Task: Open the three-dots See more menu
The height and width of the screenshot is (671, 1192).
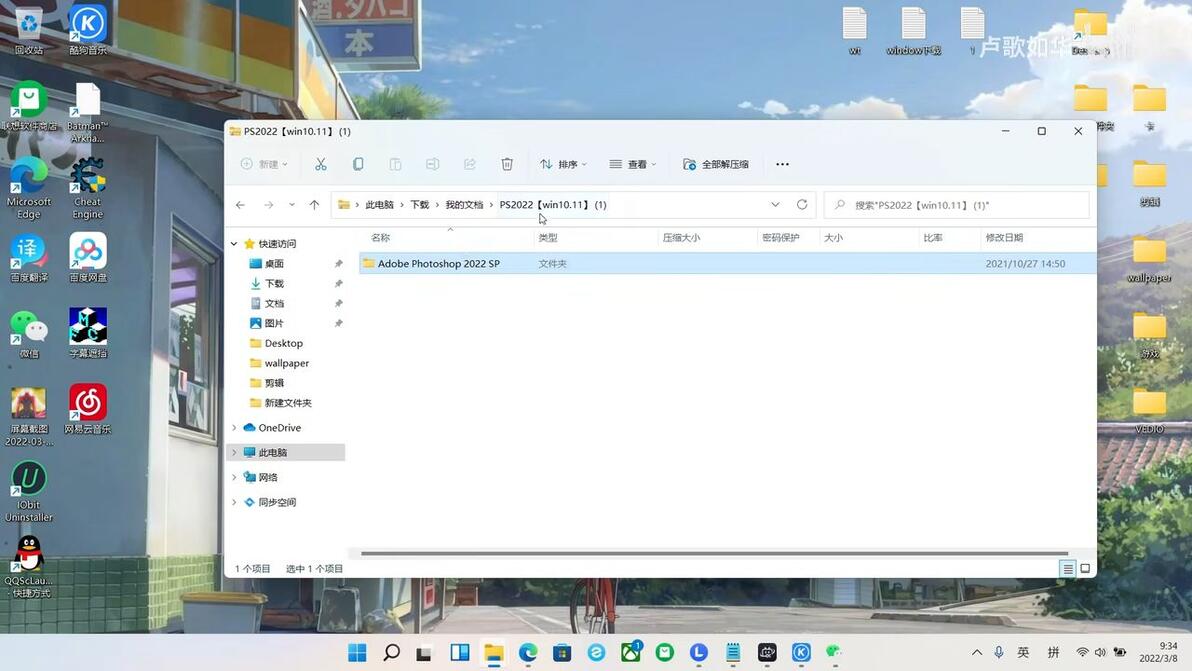Action: pyautogui.click(x=782, y=164)
